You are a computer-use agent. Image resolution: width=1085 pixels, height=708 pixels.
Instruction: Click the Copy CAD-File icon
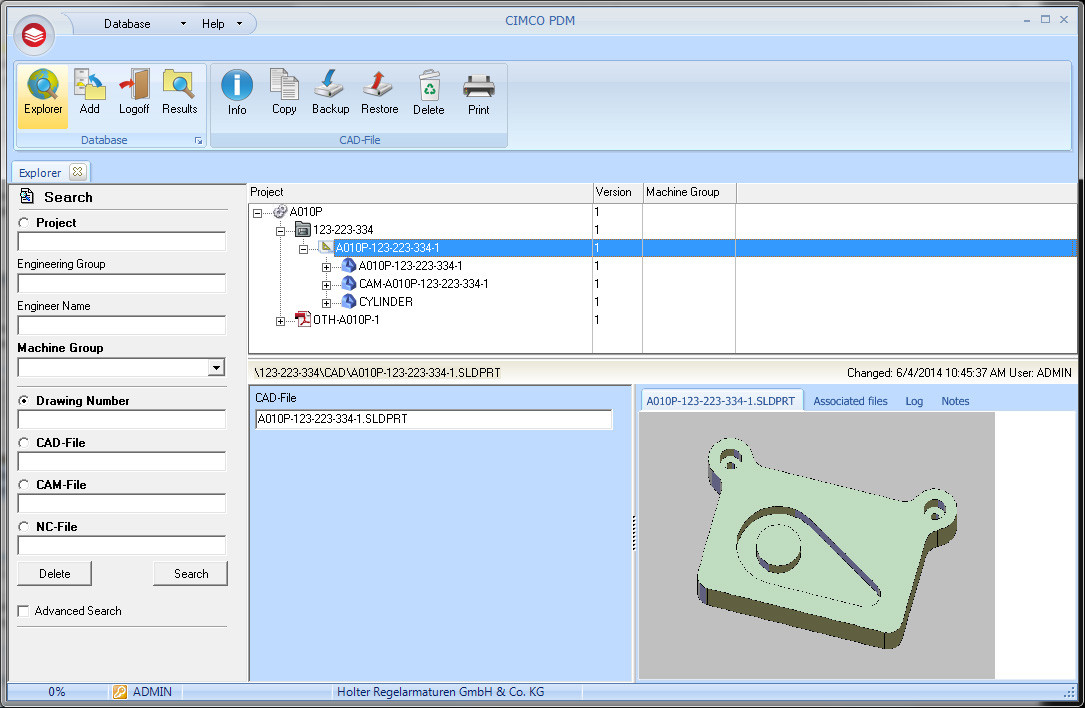click(x=284, y=84)
